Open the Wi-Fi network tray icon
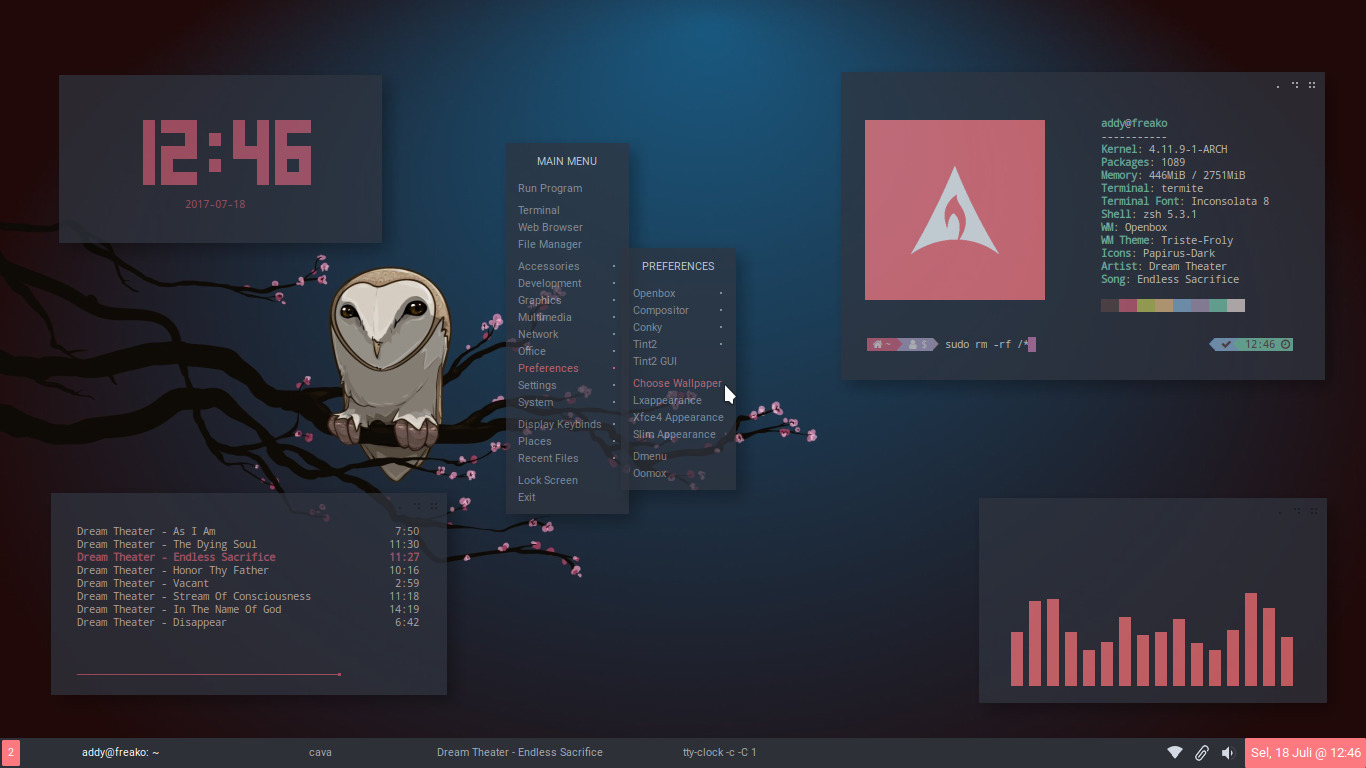 1175,752
